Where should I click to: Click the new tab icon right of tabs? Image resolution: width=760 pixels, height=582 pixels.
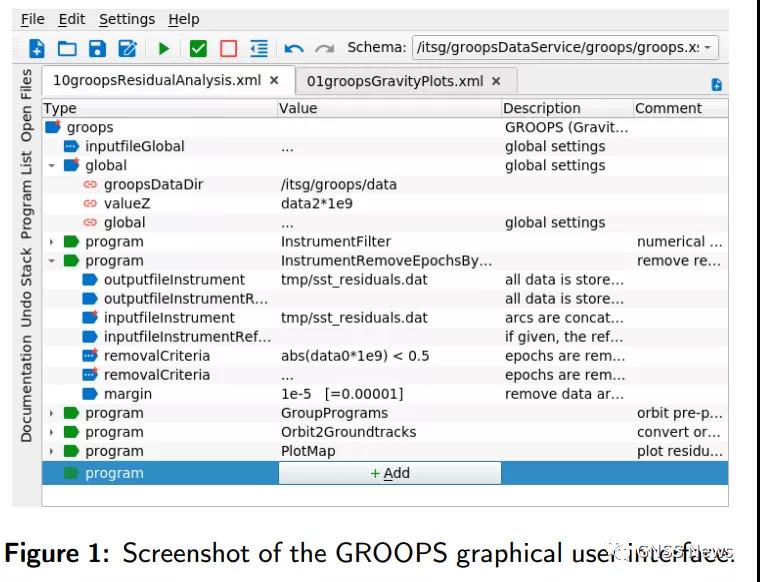tap(716, 85)
